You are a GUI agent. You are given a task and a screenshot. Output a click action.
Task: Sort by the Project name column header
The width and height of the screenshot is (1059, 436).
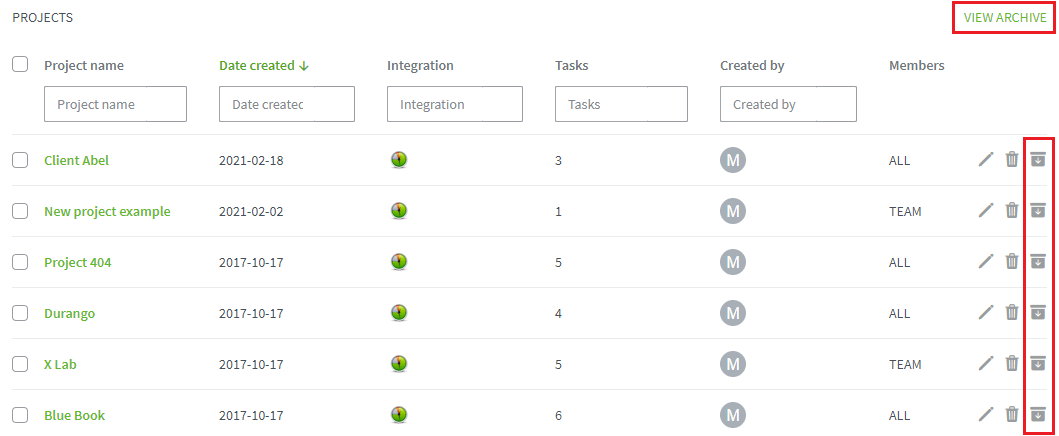[x=84, y=65]
